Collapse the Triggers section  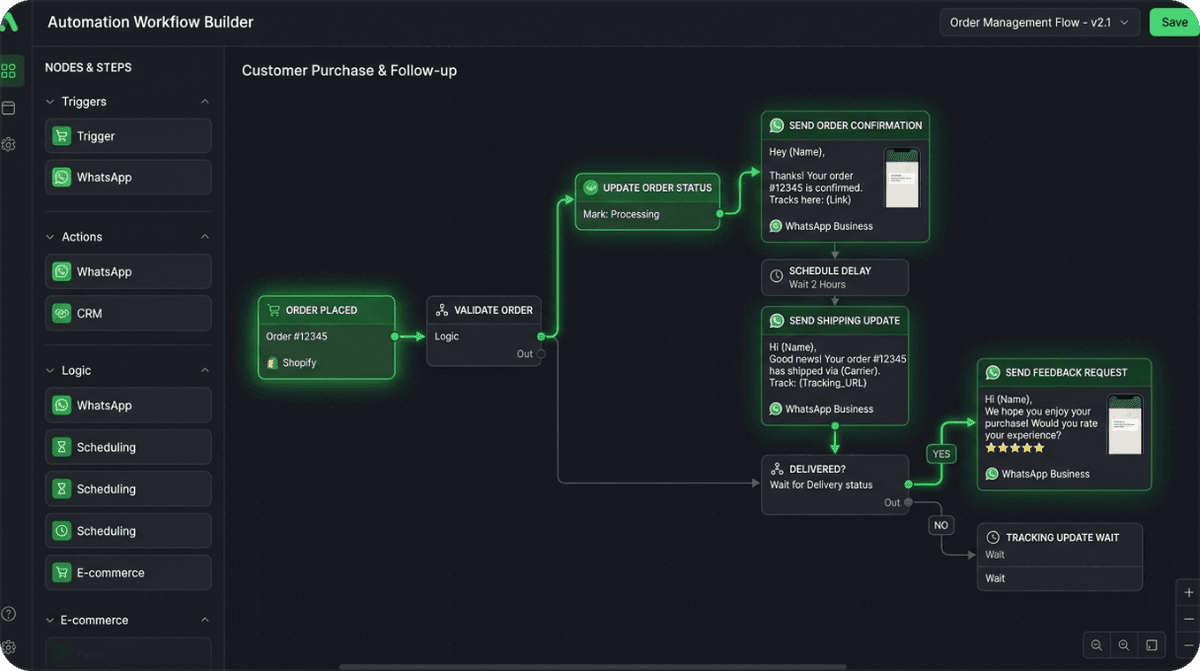point(205,102)
